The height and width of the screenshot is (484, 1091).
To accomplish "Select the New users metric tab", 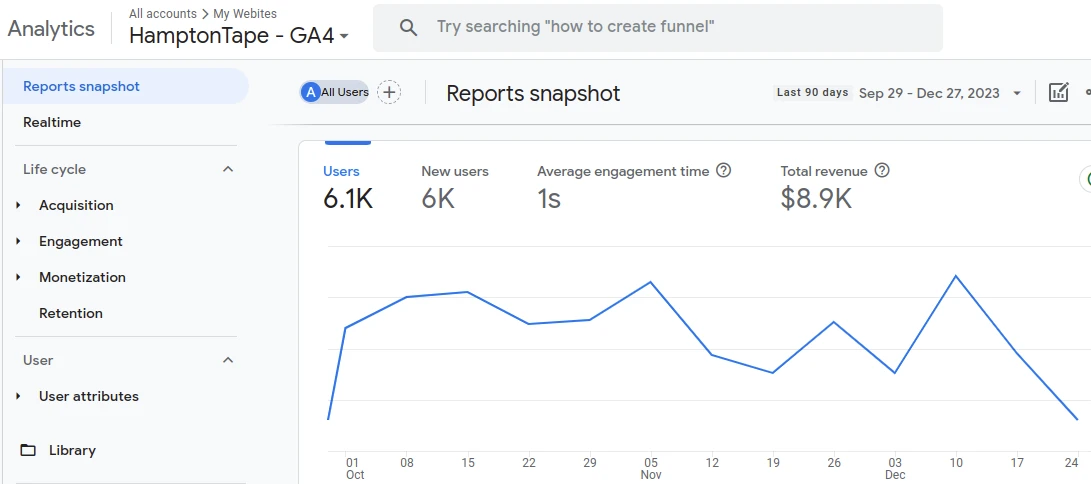I will (455, 188).
